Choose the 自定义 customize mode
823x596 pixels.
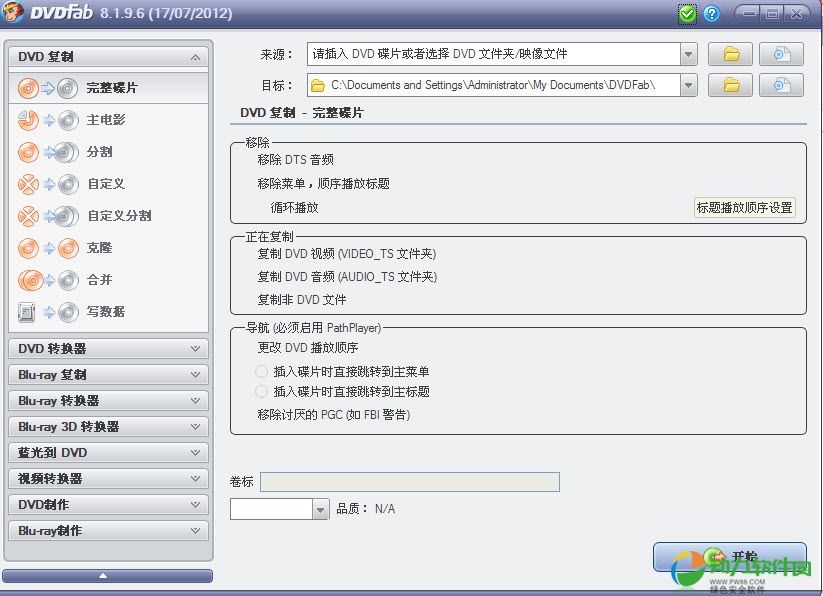[x=105, y=184]
